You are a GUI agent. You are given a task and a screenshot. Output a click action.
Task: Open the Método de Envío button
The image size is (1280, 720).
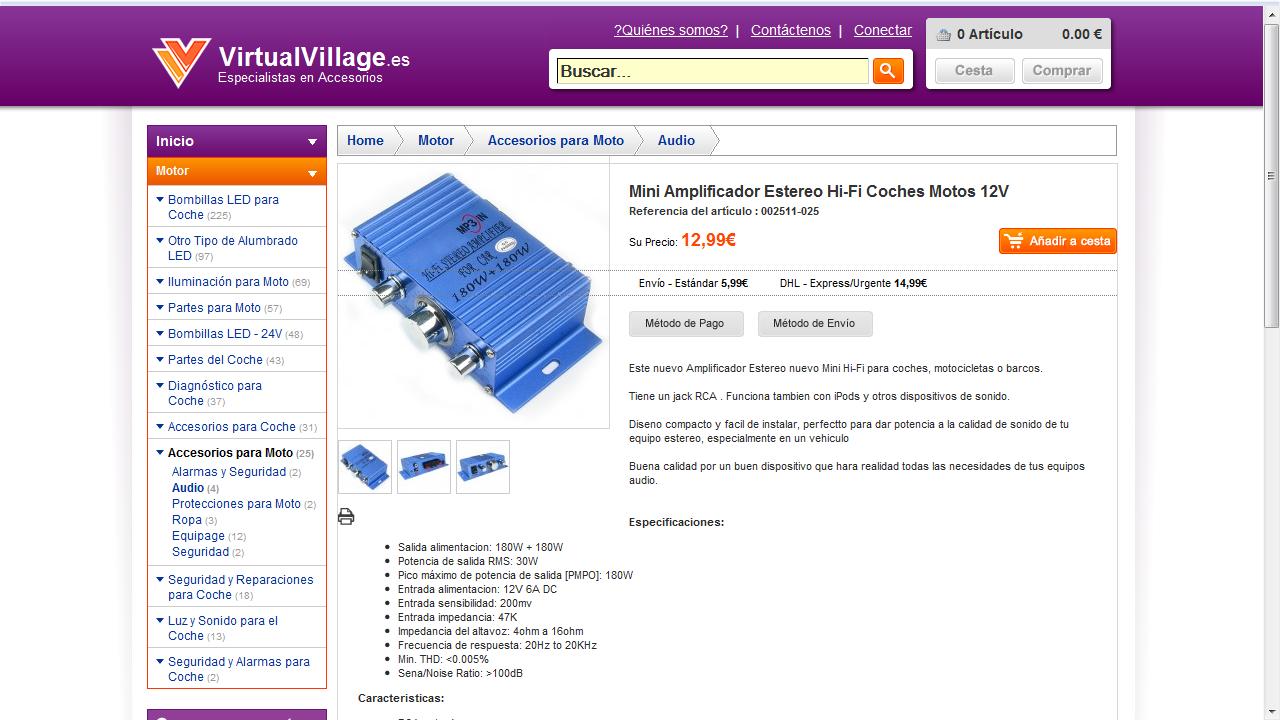point(814,324)
